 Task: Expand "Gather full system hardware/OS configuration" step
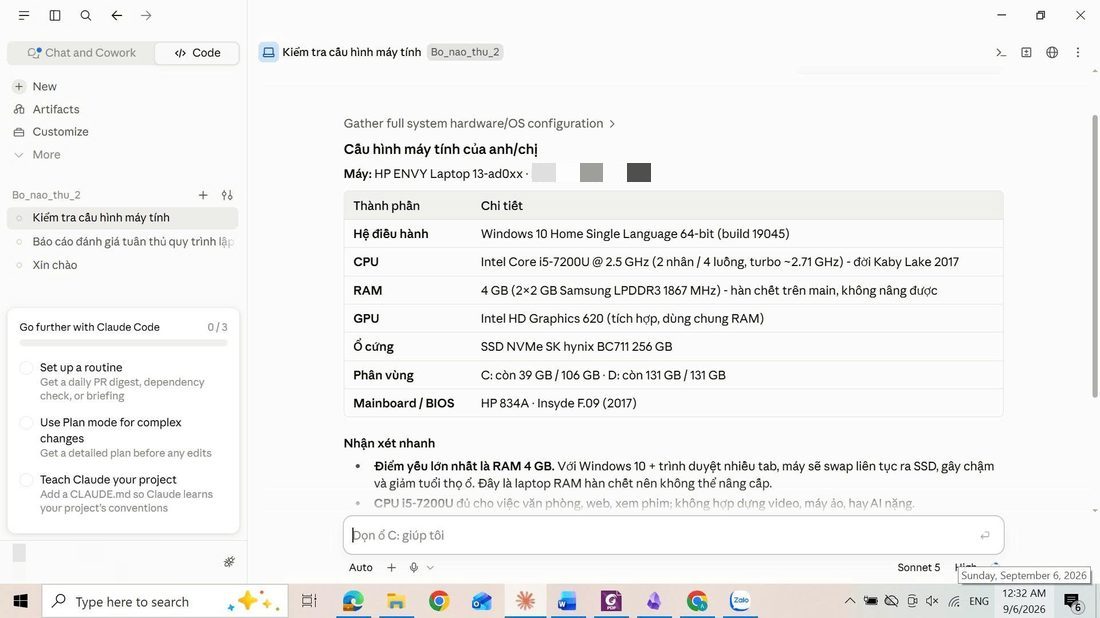click(x=479, y=123)
